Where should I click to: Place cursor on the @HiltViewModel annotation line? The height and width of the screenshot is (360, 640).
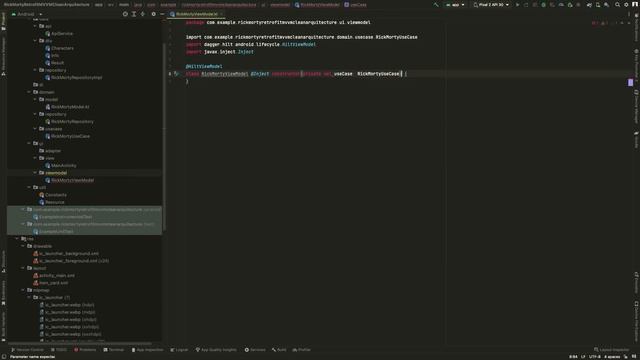pos(204,67)
